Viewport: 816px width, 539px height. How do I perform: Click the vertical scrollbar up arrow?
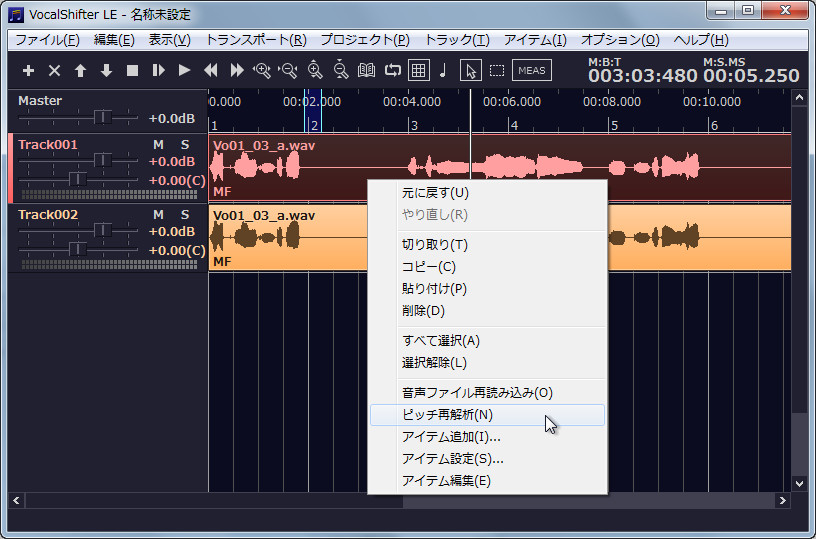click(x=799, y=98)
